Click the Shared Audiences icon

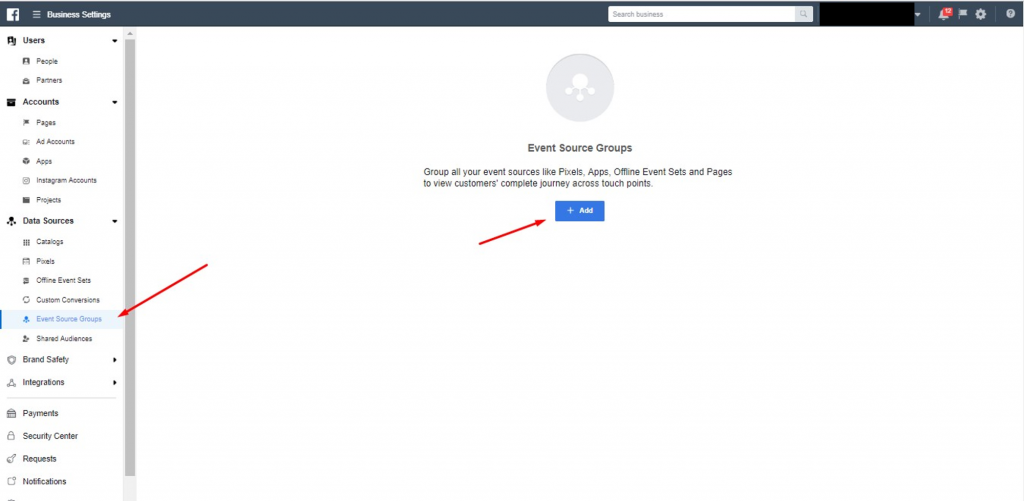pyautogui.click(x=26, y=339)
